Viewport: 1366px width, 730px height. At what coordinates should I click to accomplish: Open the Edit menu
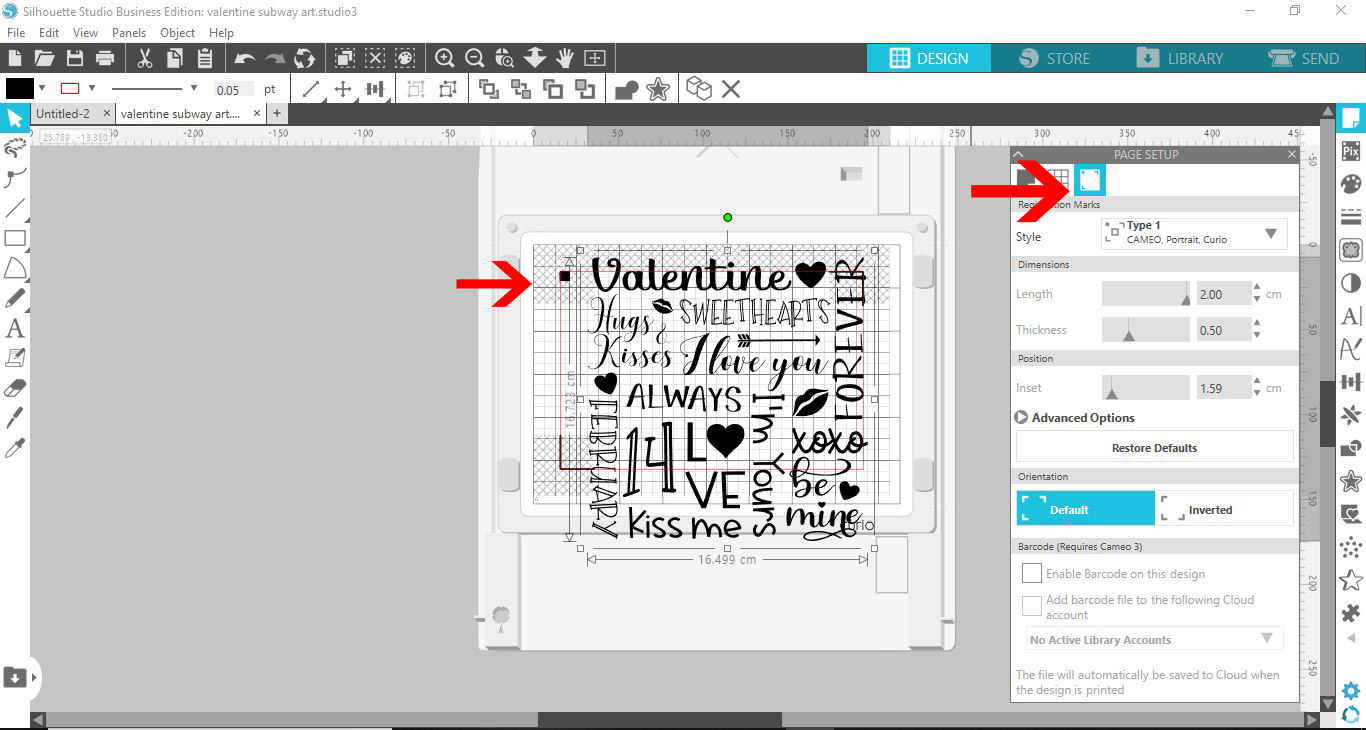click(49, 33)
